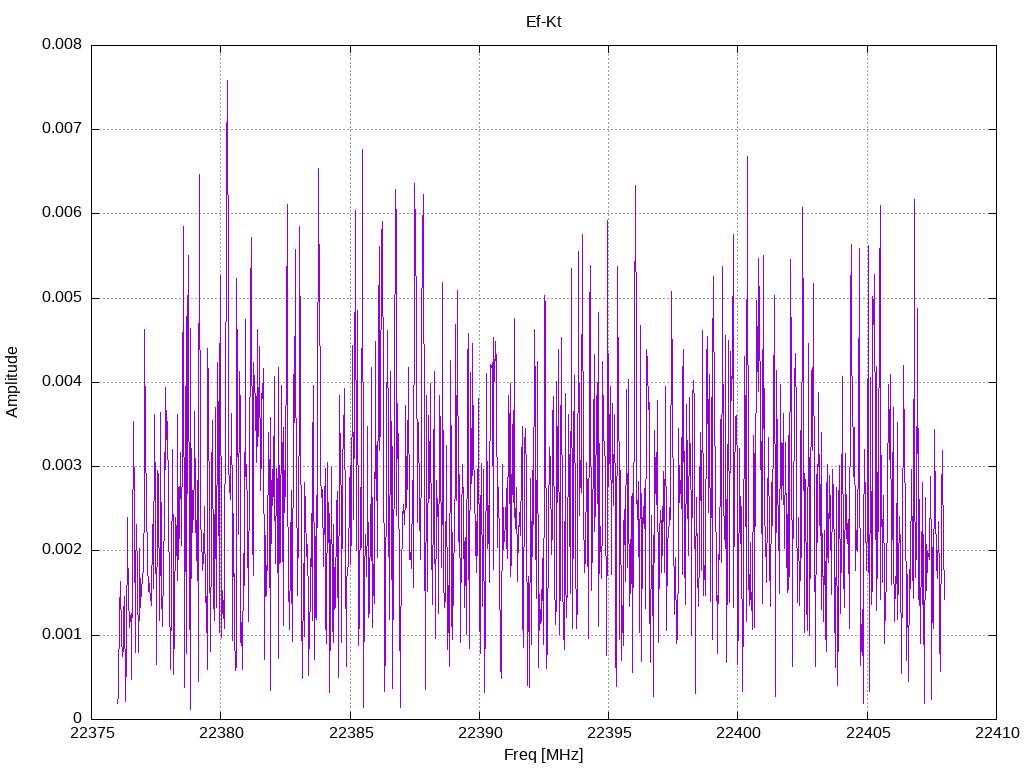
Task: Click the plot title "Ef-Kt"
Action: point(543,22)
